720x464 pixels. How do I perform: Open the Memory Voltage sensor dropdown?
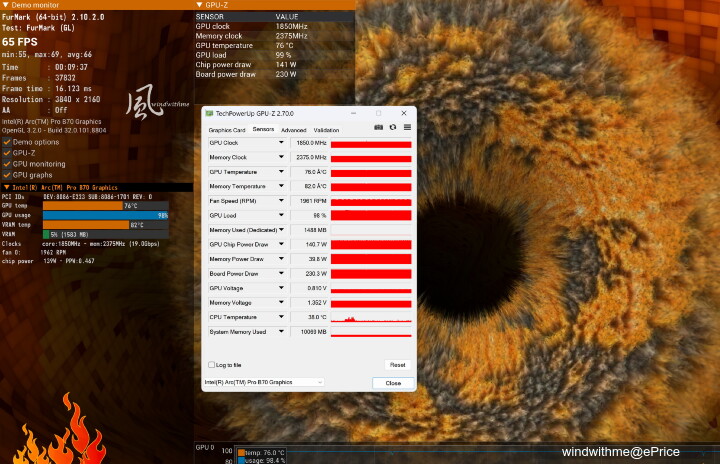[x=281, y=303]
